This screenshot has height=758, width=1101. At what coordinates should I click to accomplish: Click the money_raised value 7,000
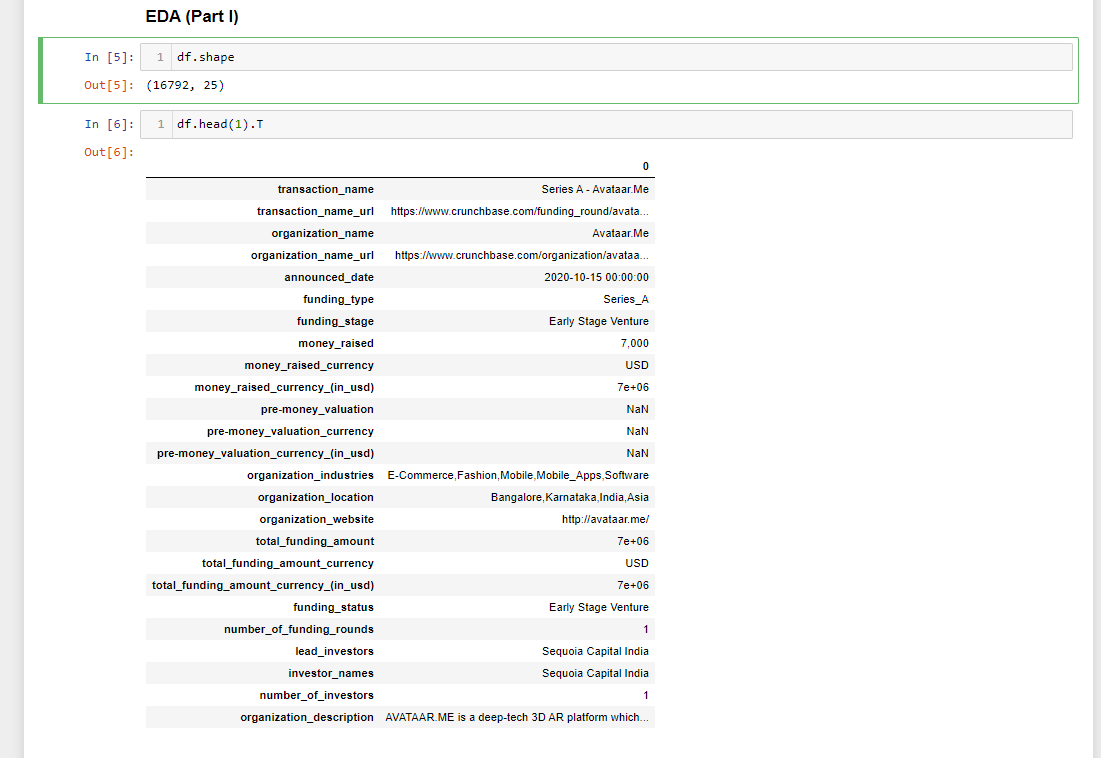pos(634,343)
